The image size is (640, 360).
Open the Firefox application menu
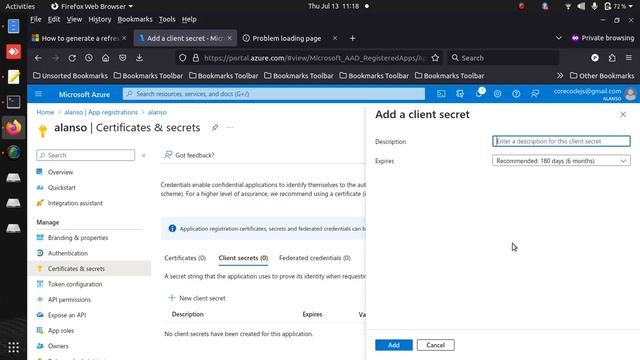pyautogui.click(x=629, y=58)
